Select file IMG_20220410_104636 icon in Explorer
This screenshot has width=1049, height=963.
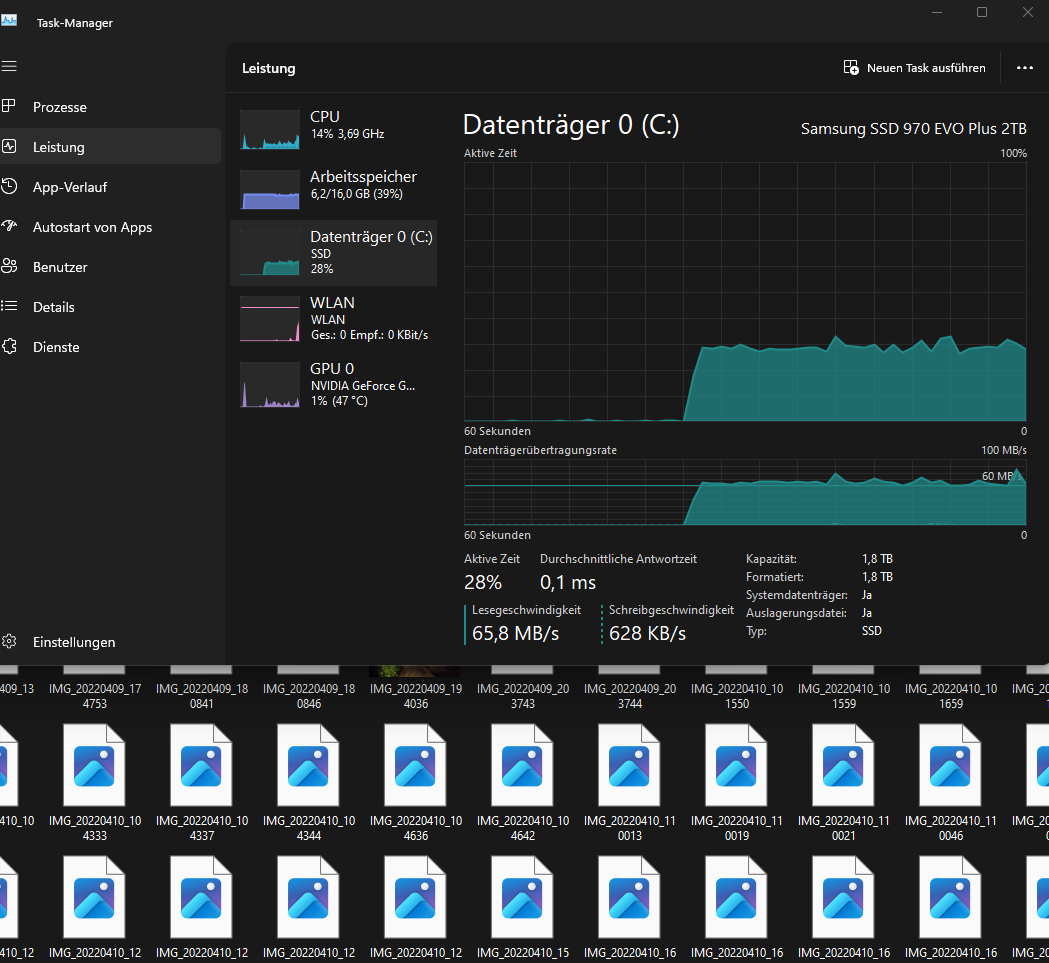point(415,765)
